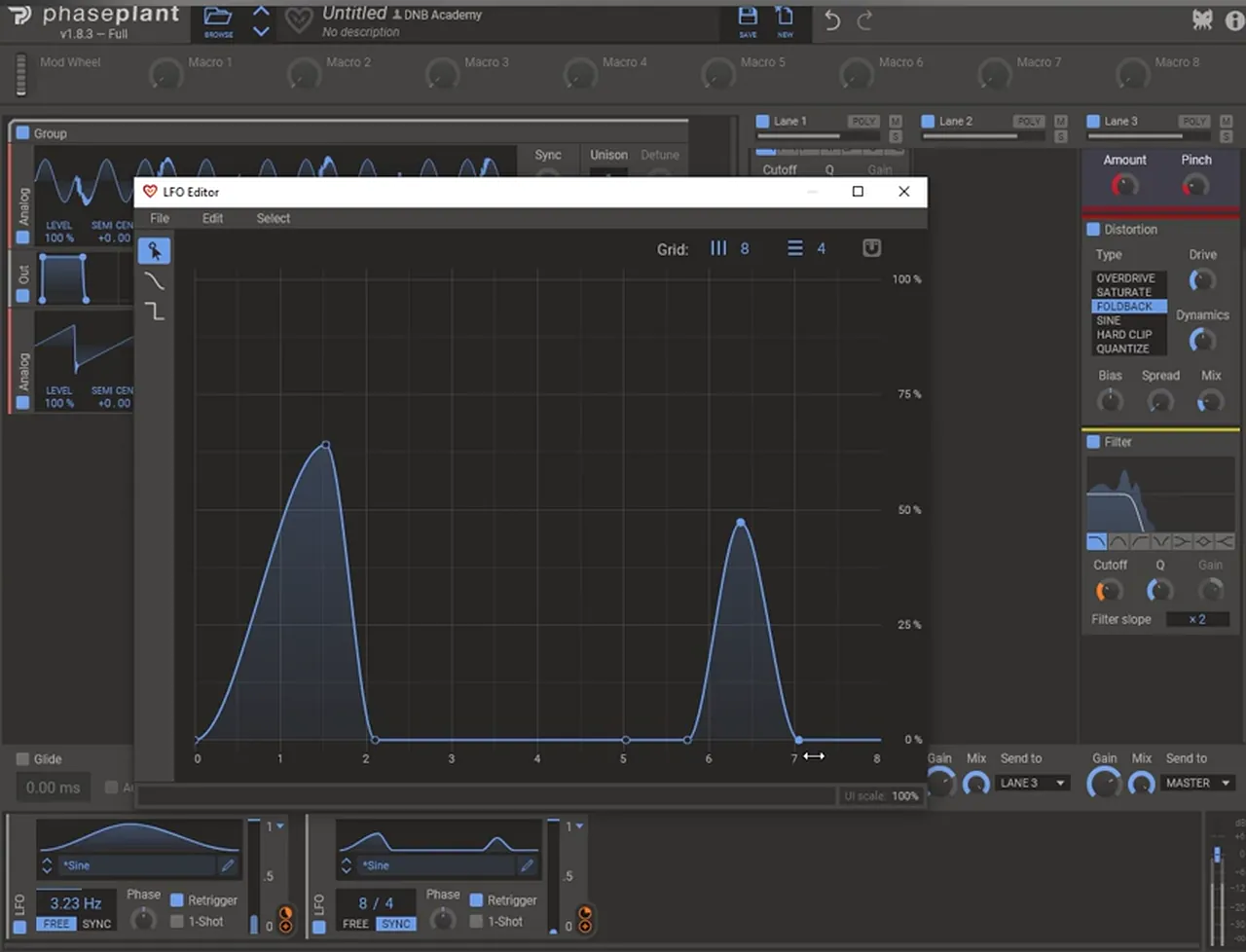Choose HARD CLIP distortion type

[x=1124, y=334]
